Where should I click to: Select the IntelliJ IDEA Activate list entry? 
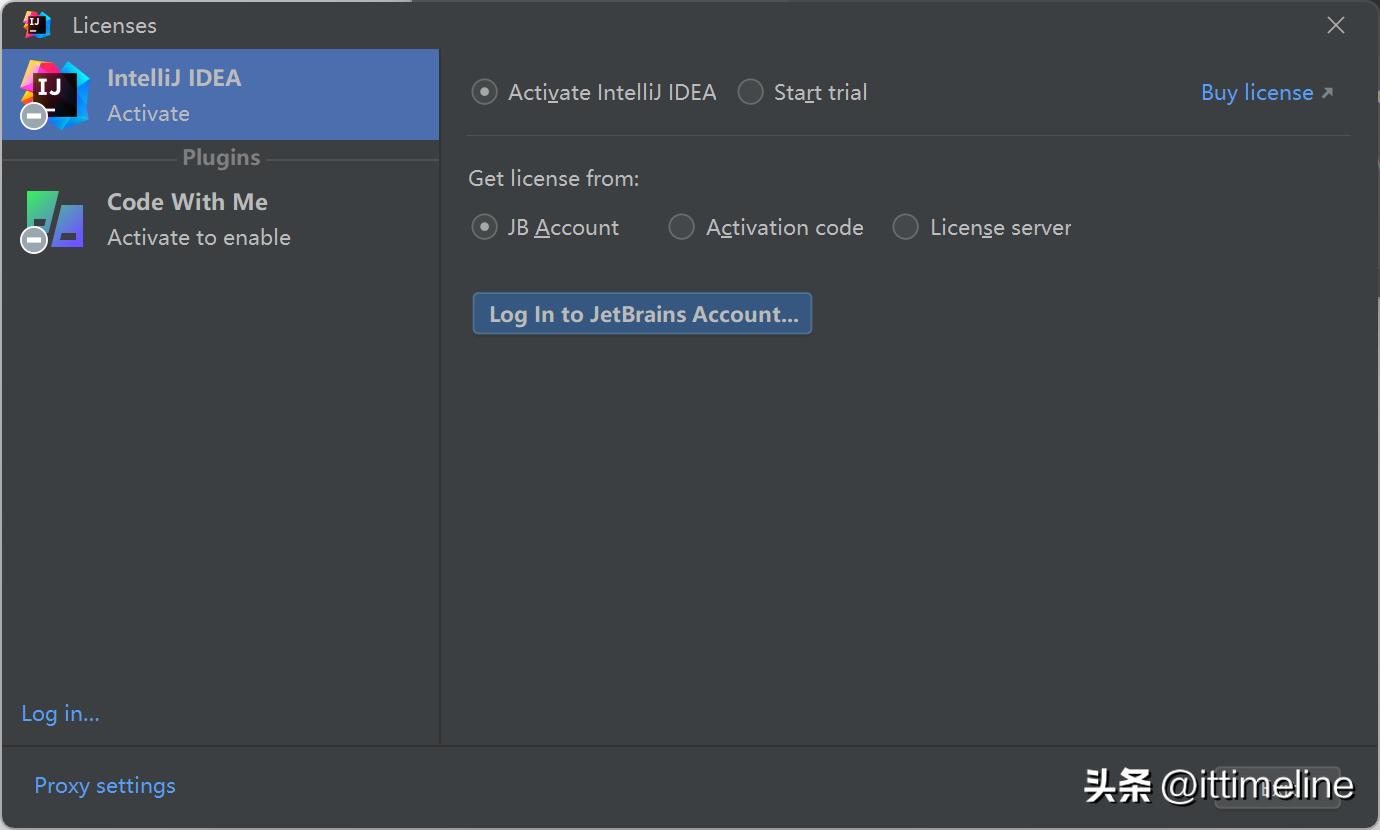click(x=220, y=94)
